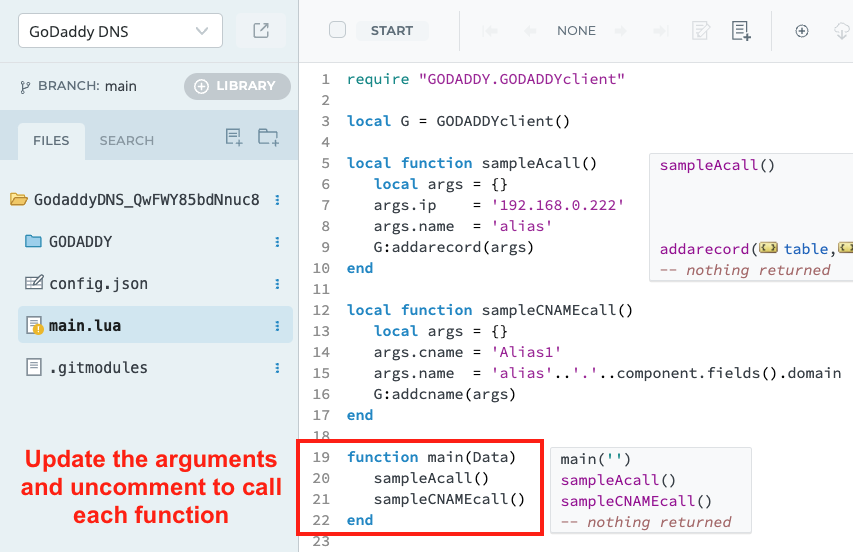
Task: Click the edit sample message icon
Action: click(x=701, y=31)
